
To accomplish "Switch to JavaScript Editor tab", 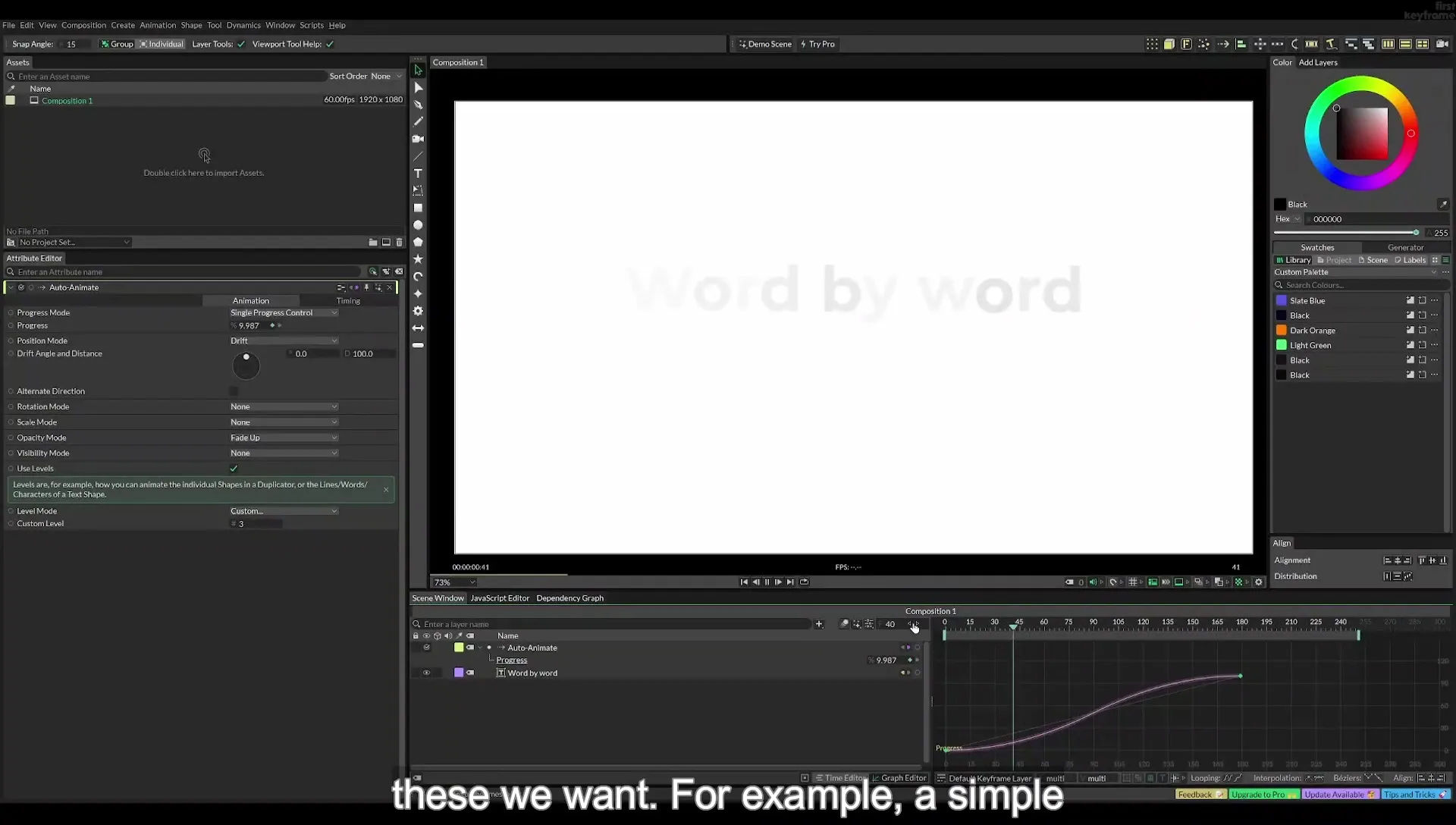I will coord(500,598).
